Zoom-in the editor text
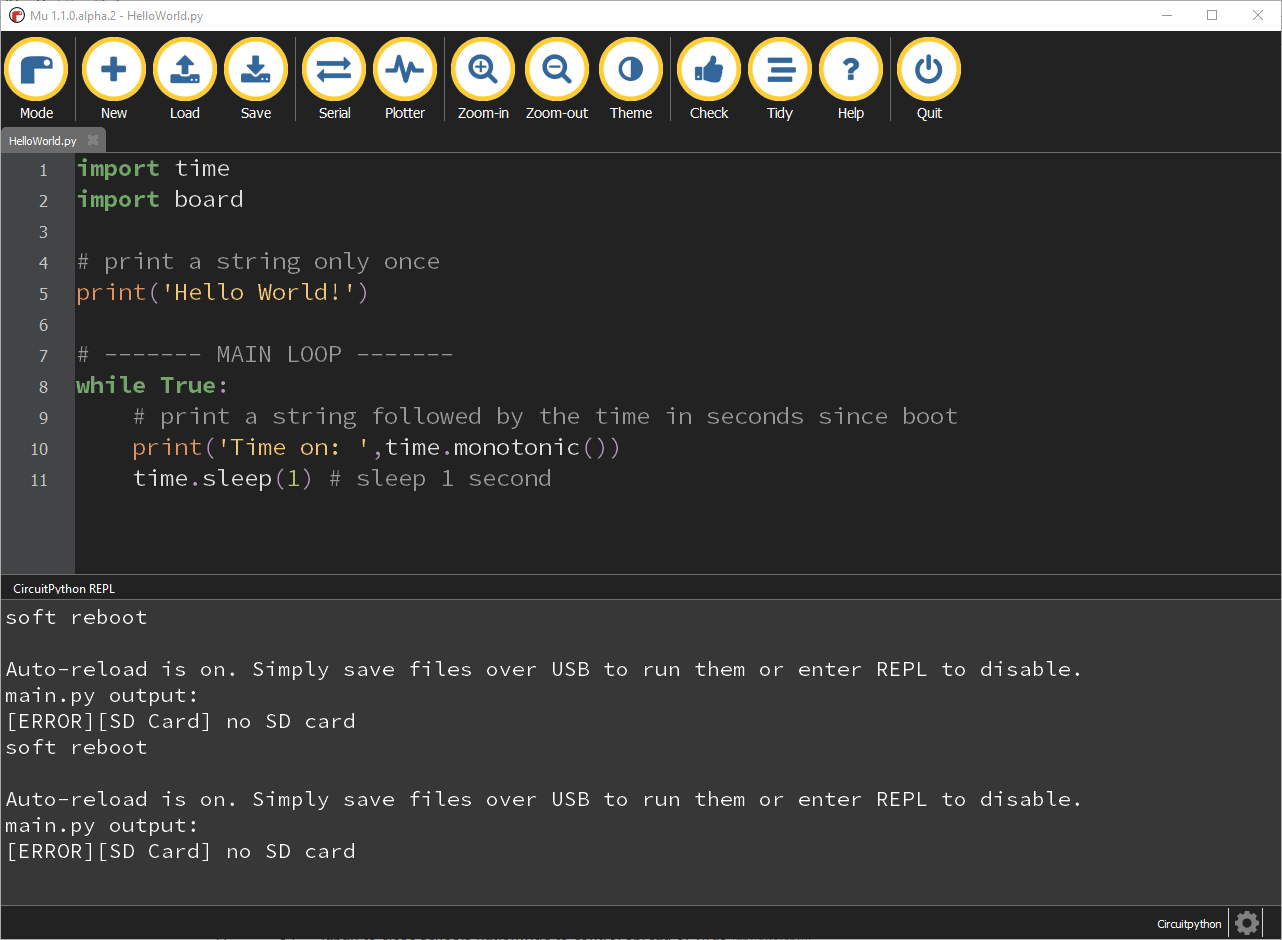This screenshot has width=1282, height=940. point(483,80)
